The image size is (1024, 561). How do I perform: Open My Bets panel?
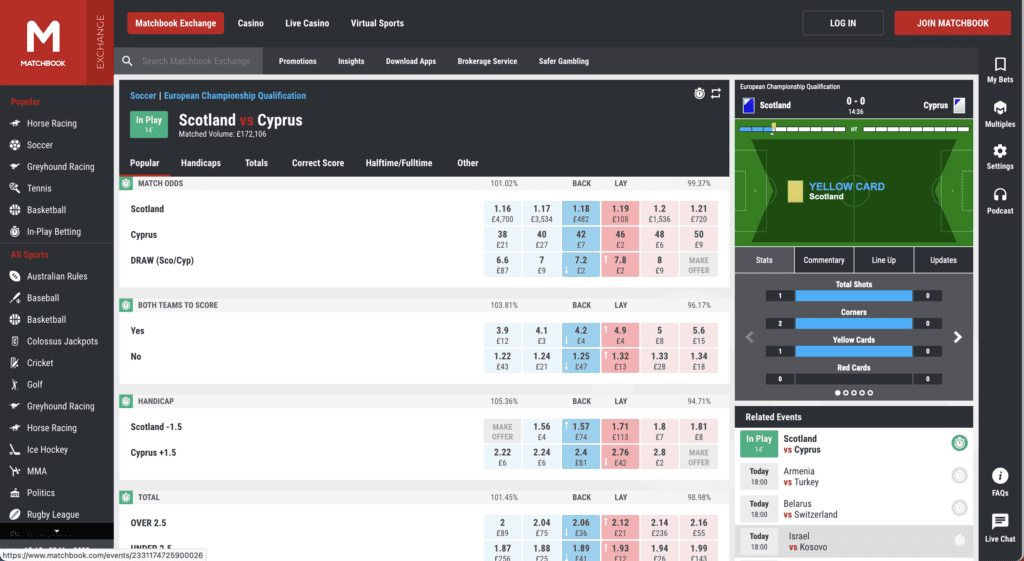click(1000, 70)
